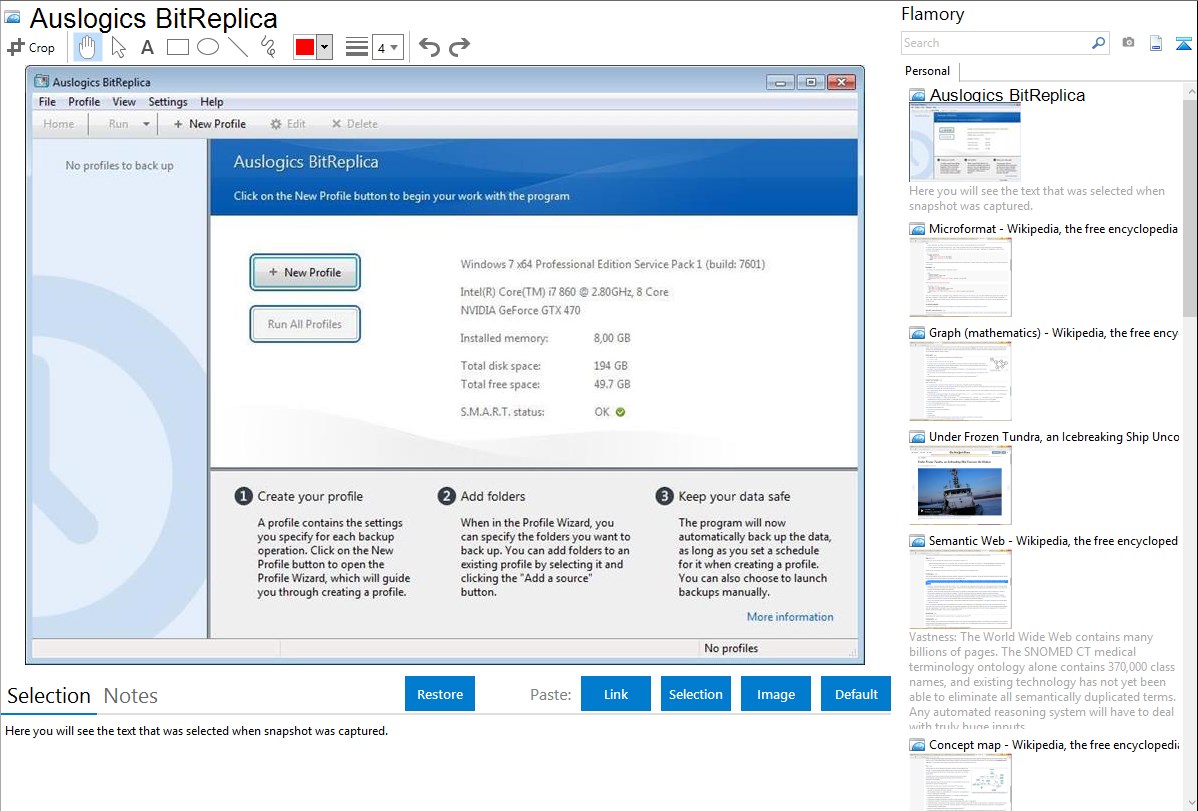The width and height of the screenshot is (1198, 811).
Task: Expand the Run dropdown arrow
Action: point(146,124)
